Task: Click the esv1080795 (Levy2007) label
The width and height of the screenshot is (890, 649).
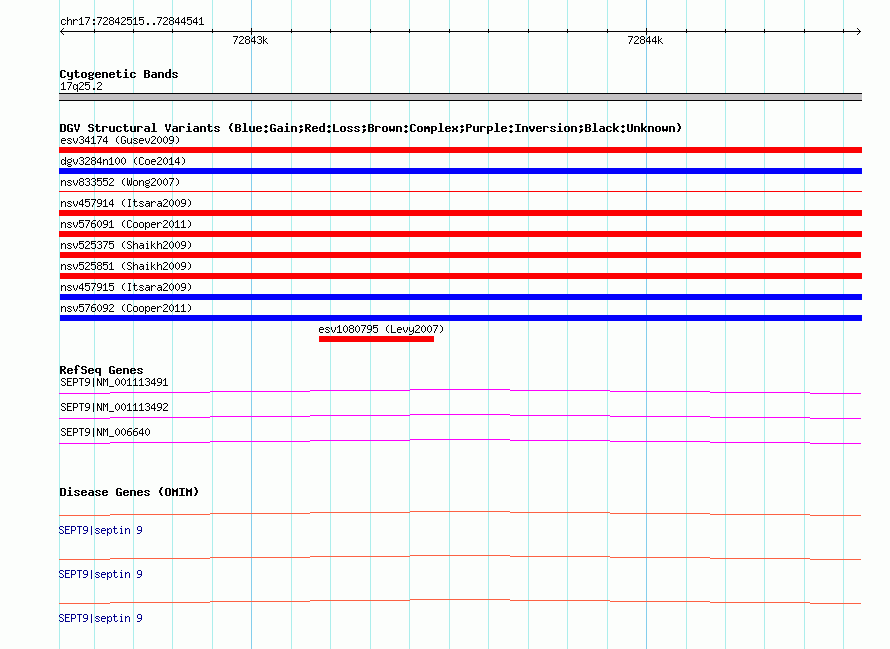Action: [x=381, y=329]
